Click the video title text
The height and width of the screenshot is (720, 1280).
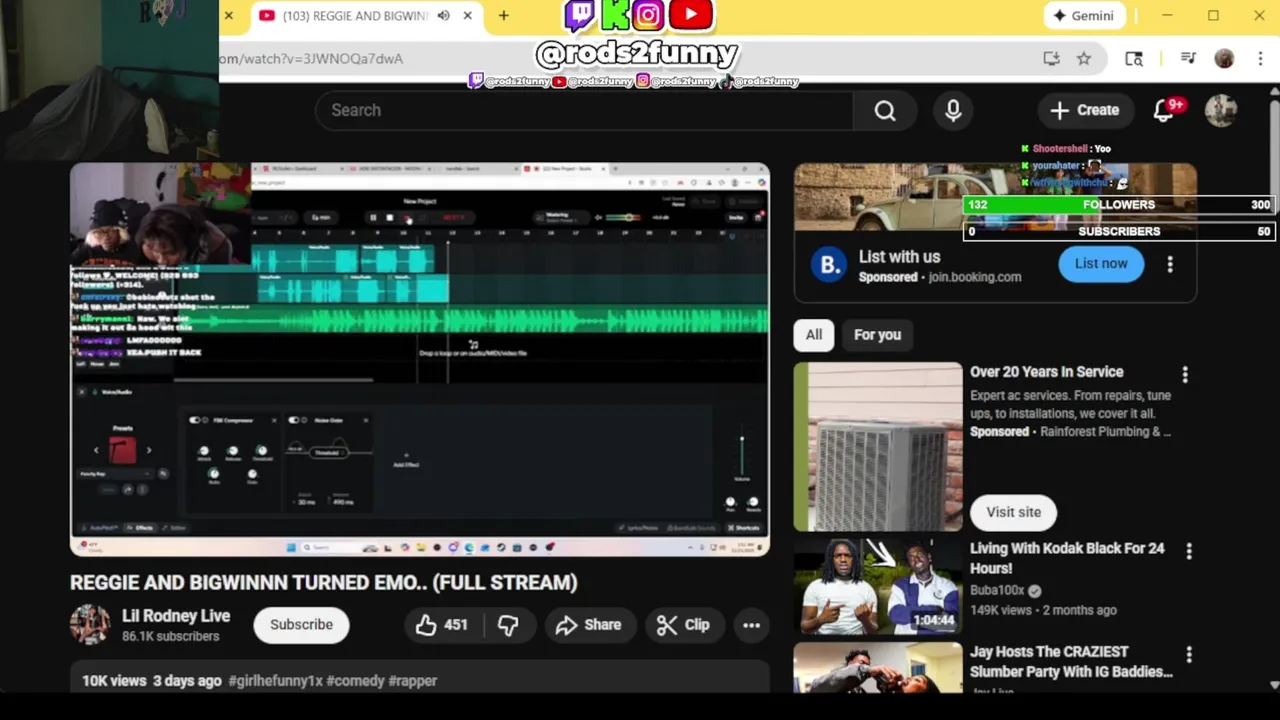click(x=324, y=582)
